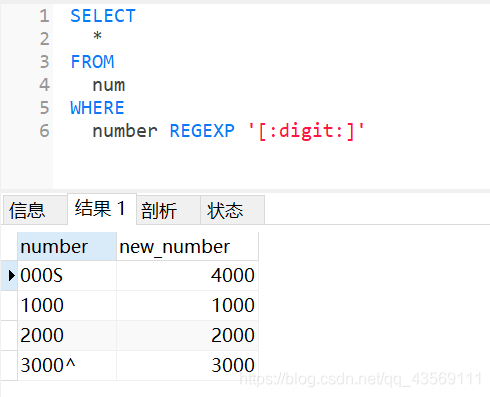Select the row header beside 3000^ row
The width and height of the screenshot is (490, 397).
(x=9, y=365)
